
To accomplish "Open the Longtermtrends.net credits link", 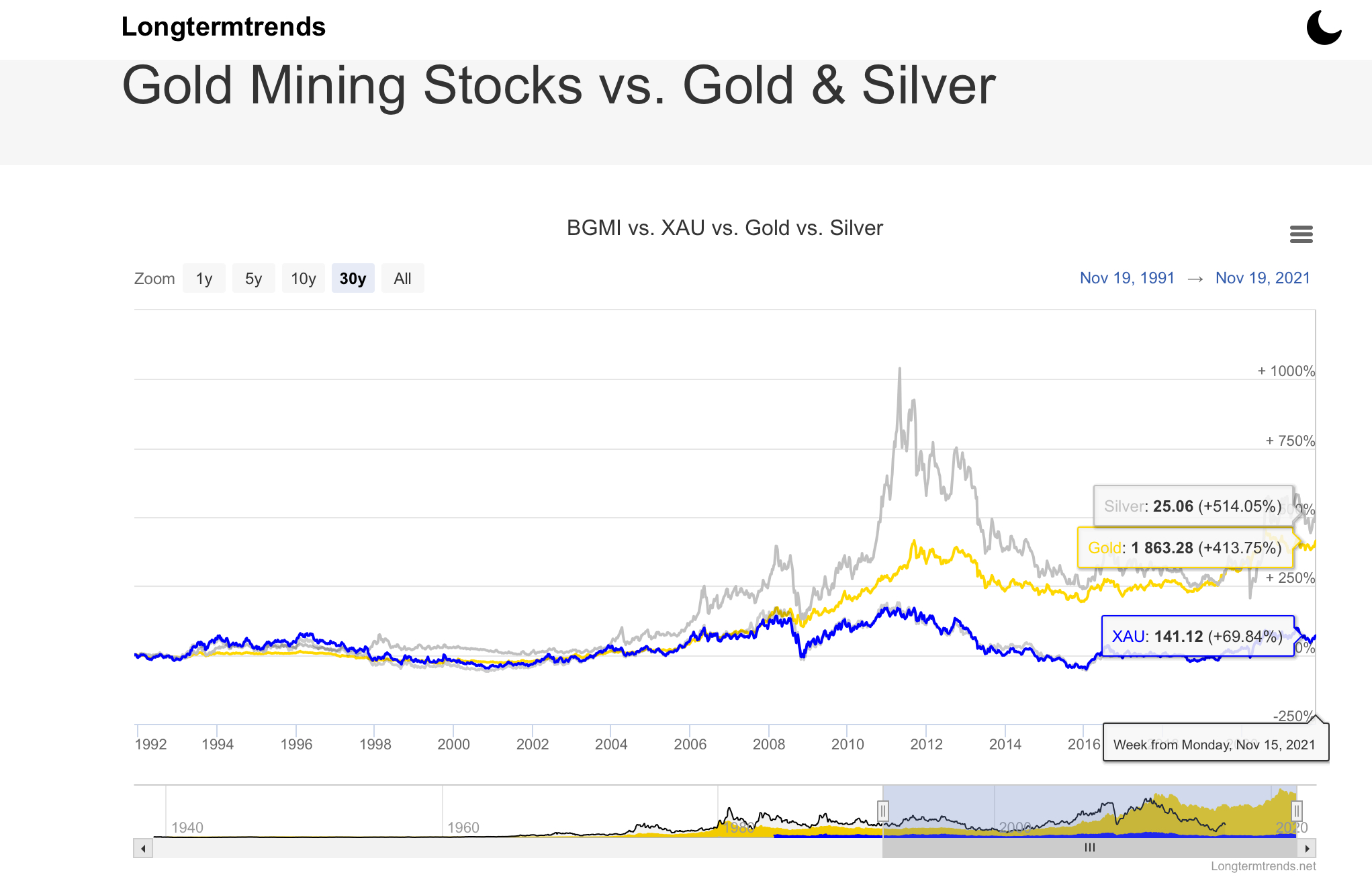I will (x=1263, y=866).
